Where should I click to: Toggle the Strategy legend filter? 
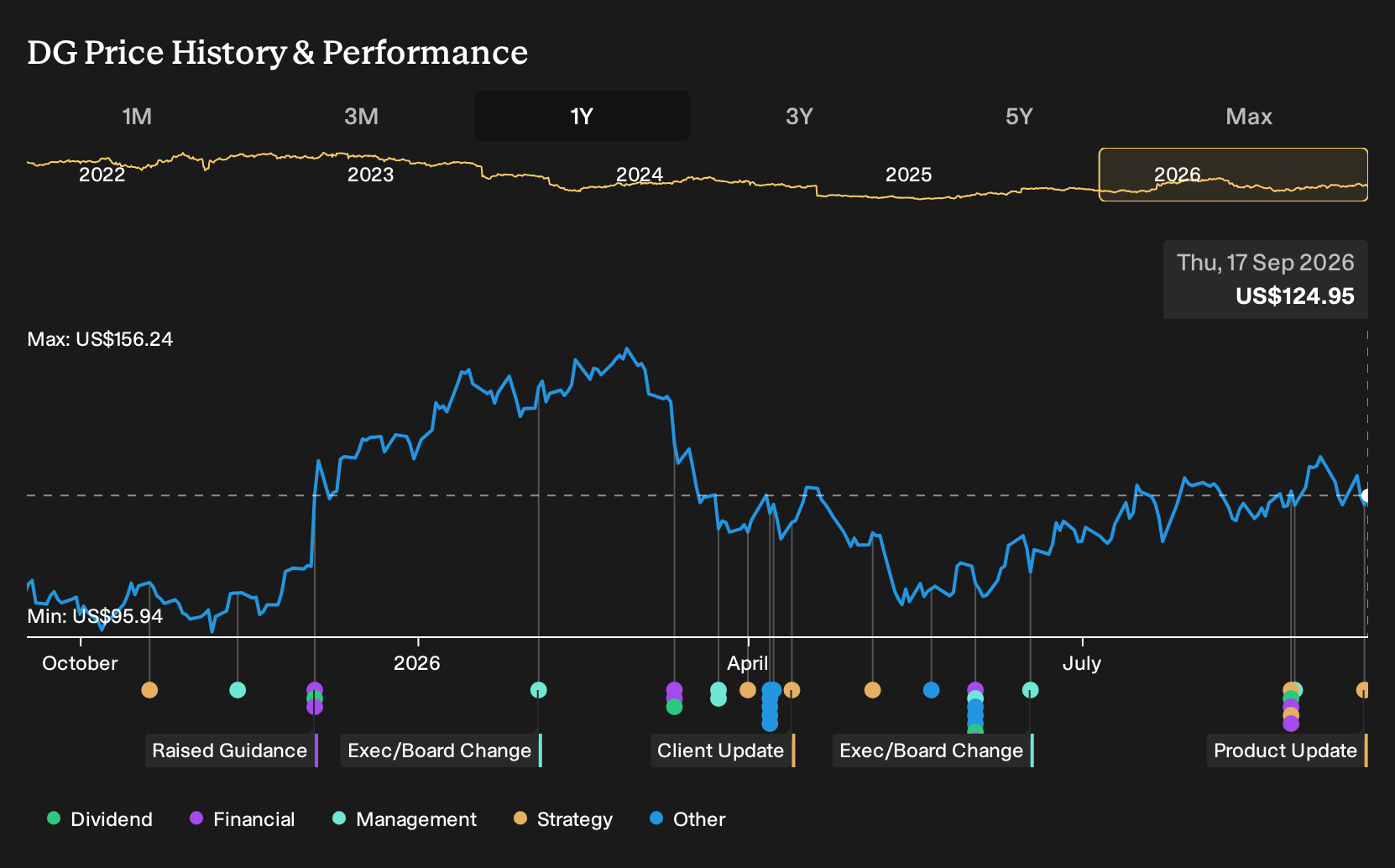point(563,819)
